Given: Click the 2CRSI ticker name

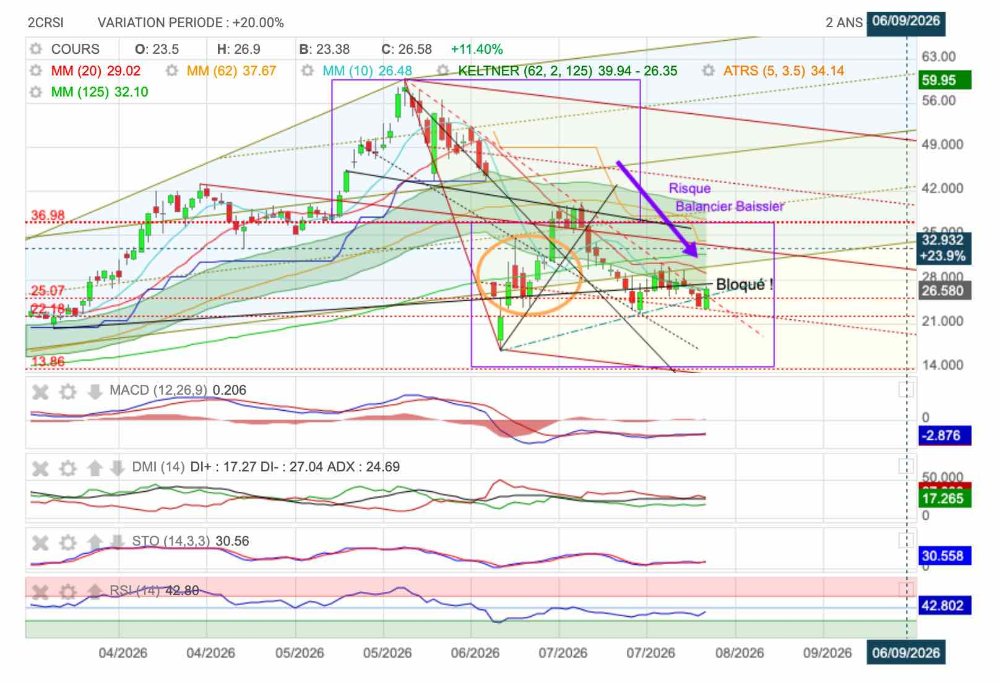Looking at the screenshot, I should coord(46,22).
